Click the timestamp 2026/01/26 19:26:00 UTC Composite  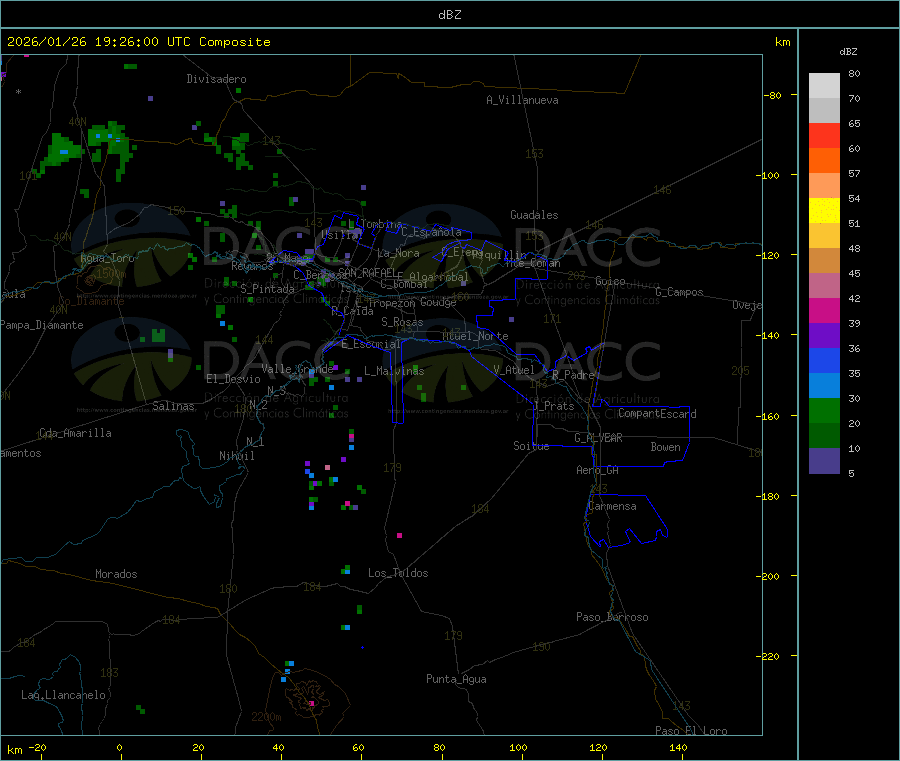pos(138,42)
